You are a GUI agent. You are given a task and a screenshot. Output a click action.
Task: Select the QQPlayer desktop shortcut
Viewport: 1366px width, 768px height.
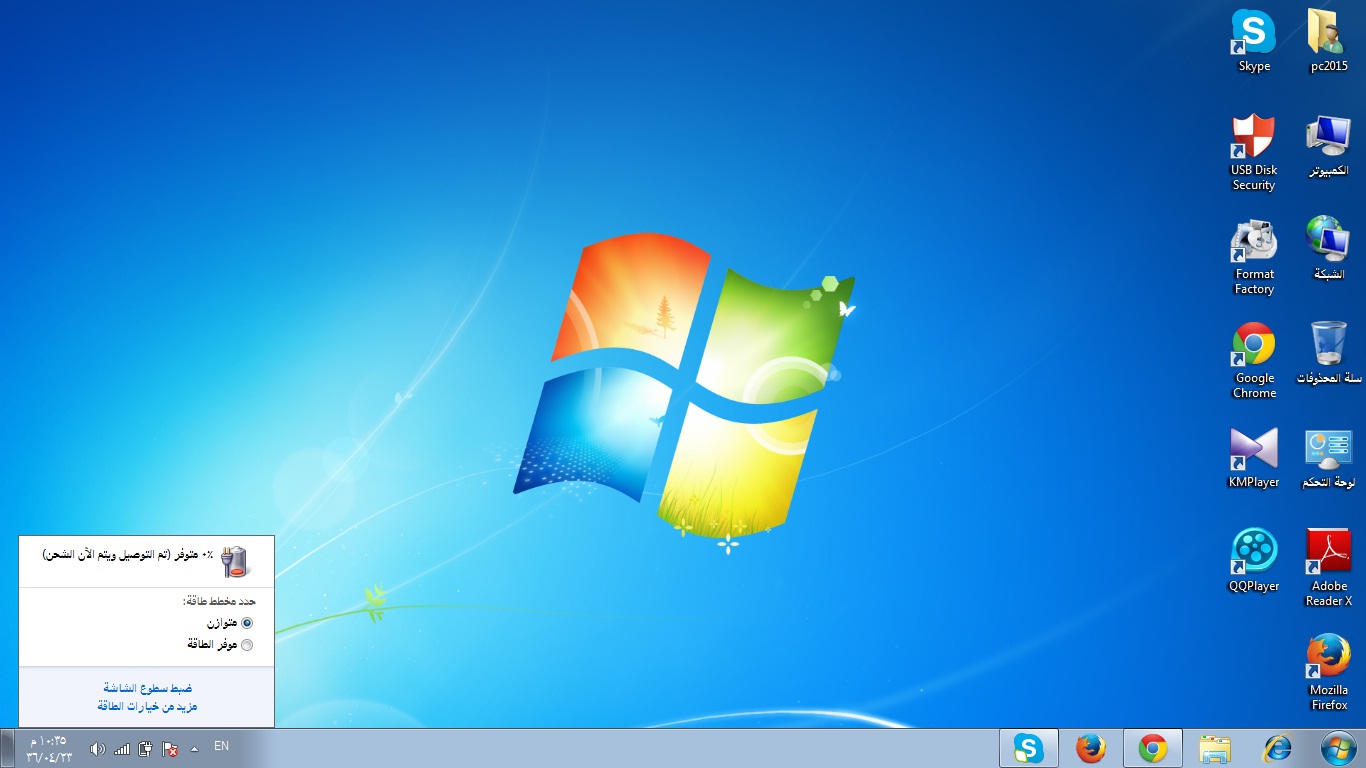coord(1254,561)
